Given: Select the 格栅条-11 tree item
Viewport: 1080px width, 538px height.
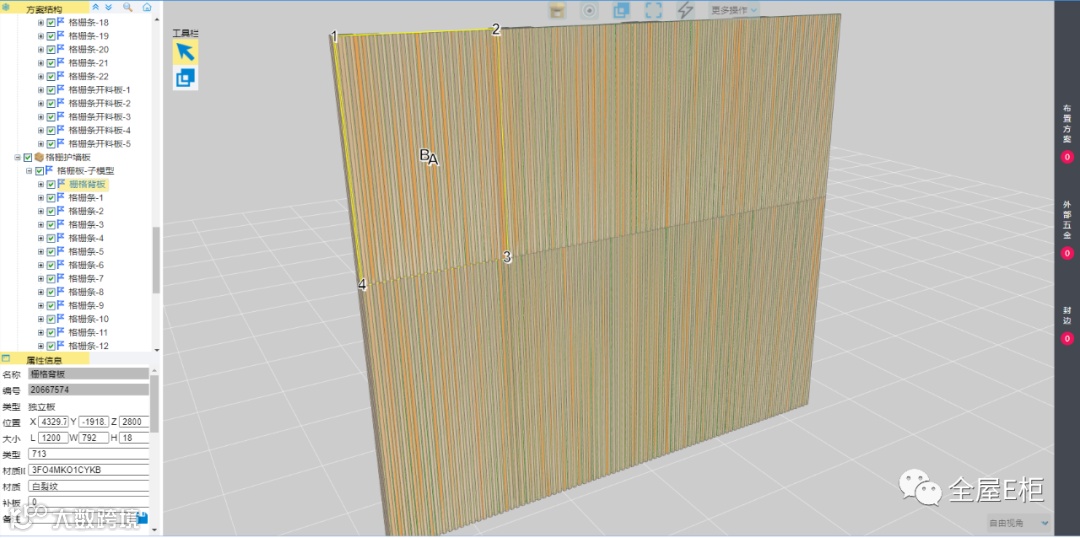Looking at the screenshot, I should coord(89,332).
